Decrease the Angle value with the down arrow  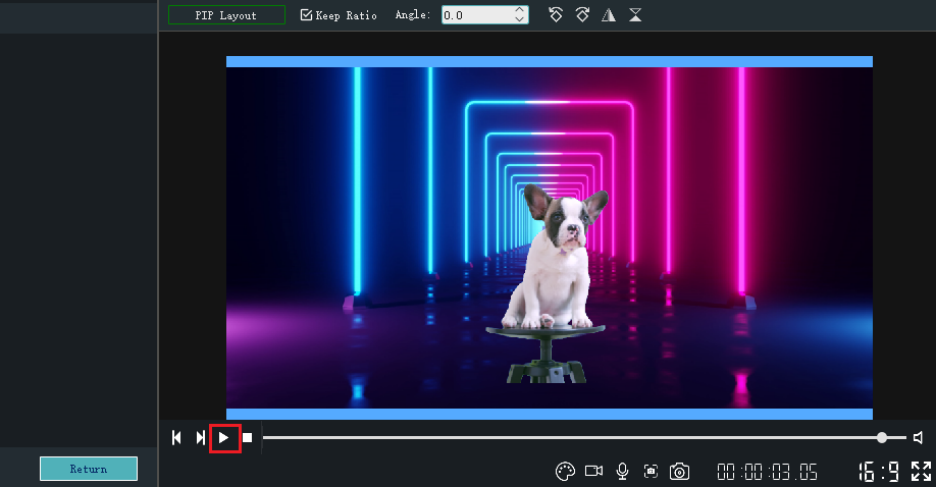click(x=519, y=20)
